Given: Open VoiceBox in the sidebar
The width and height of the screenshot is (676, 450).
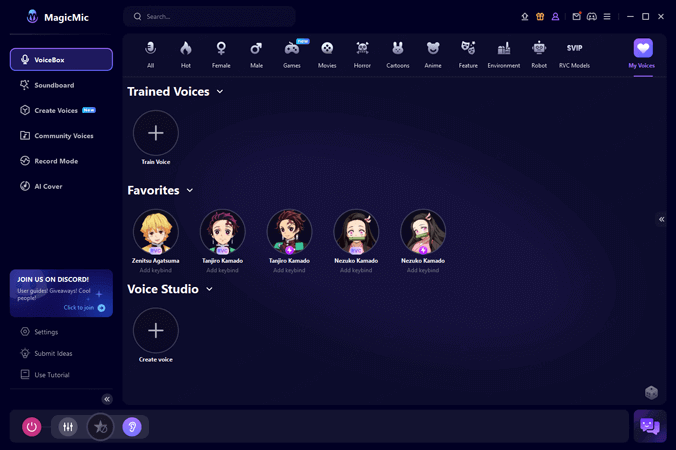Looking at the screenshot, I should coord(61,59).
